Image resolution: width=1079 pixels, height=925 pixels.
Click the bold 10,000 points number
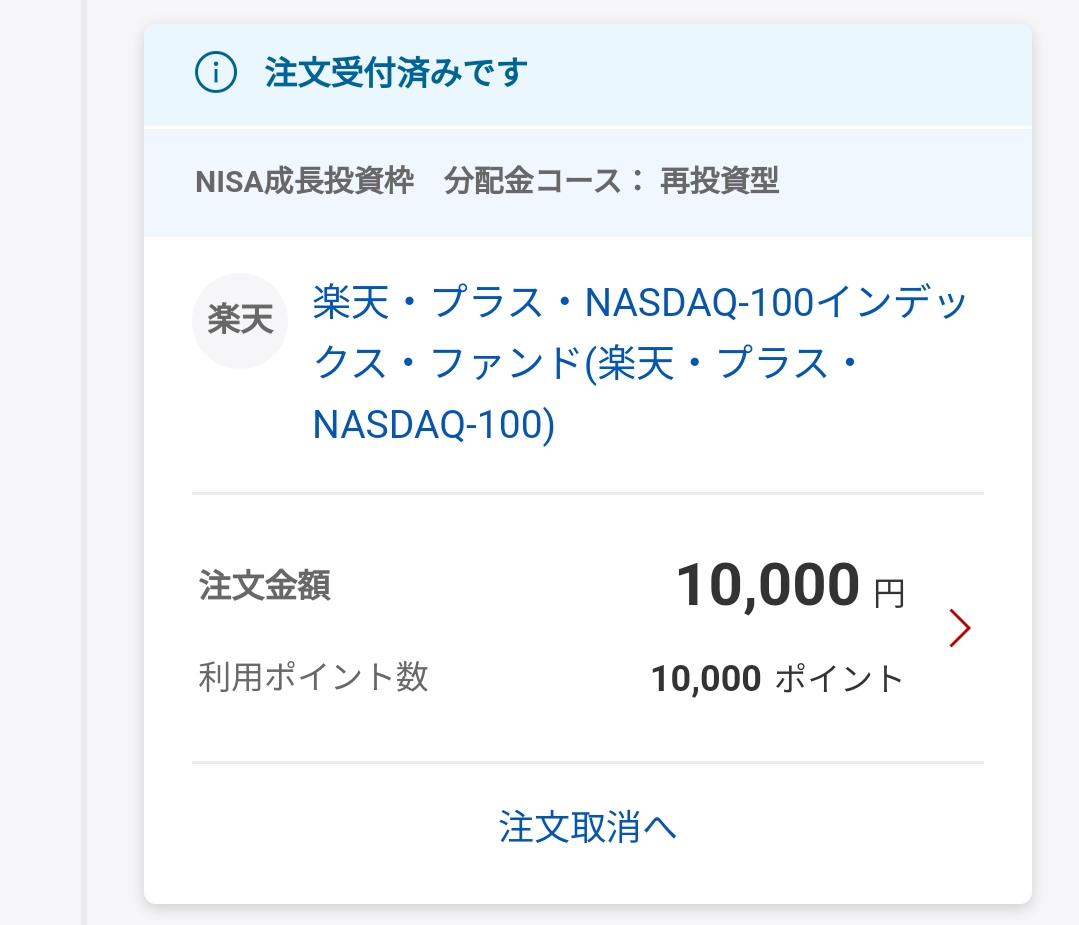coord(706,679)
